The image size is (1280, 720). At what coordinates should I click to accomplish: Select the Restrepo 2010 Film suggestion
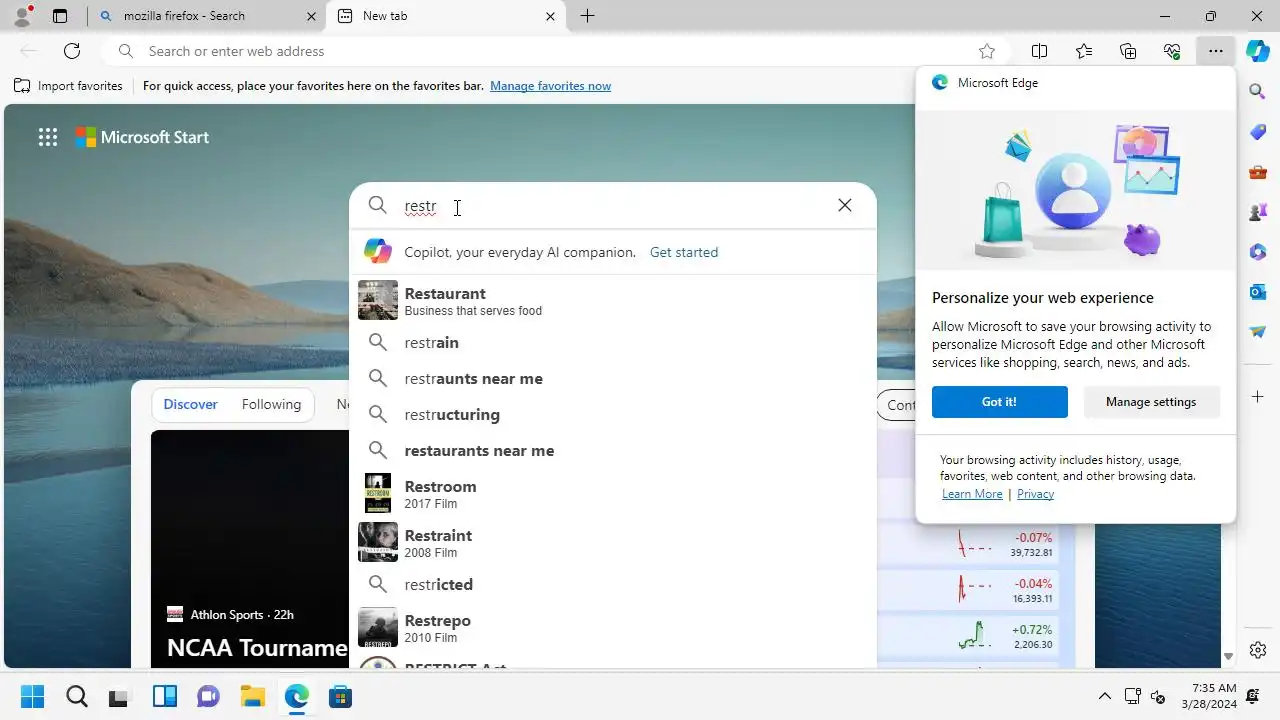pyautogui.click(x=612, y=628)
